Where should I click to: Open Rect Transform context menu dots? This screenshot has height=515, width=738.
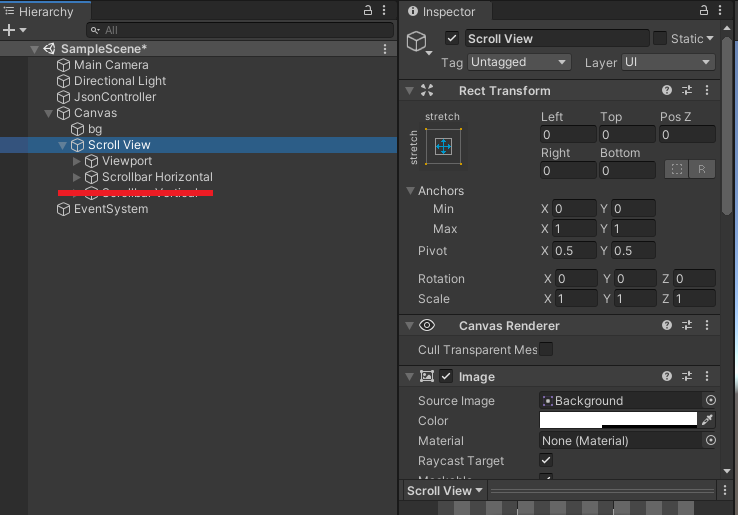pyautogui.click(x=707, y=90)
